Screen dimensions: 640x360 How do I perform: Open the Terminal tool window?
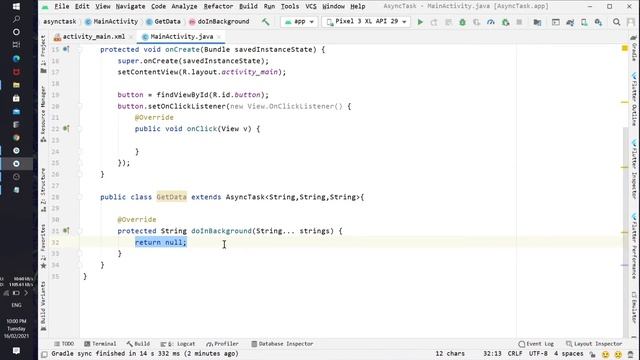[x=100, y=344]
